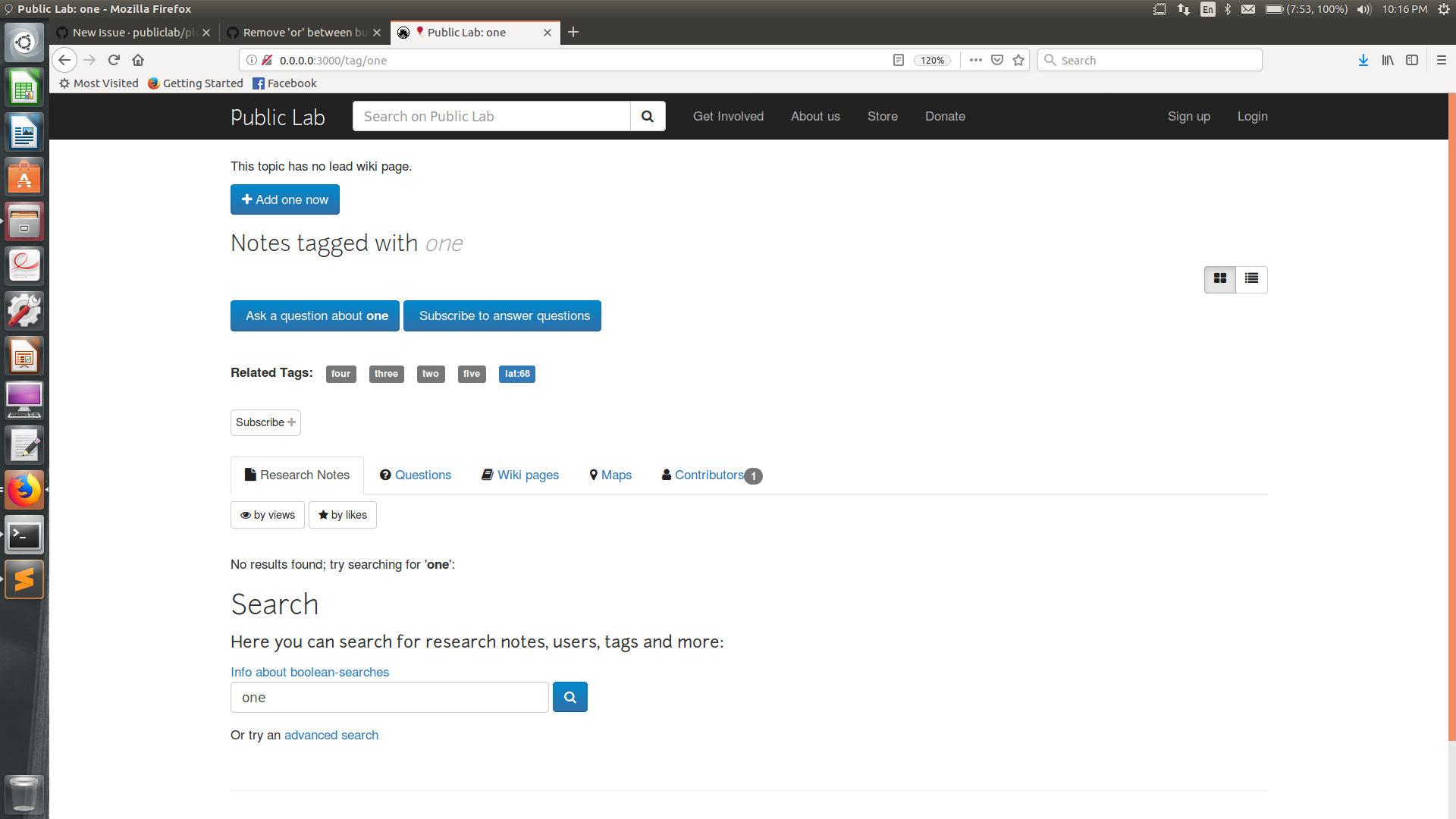Open the Wiki pages tab
The width and height of the screenshot is (1456, 819).
[x=520, y=475]
